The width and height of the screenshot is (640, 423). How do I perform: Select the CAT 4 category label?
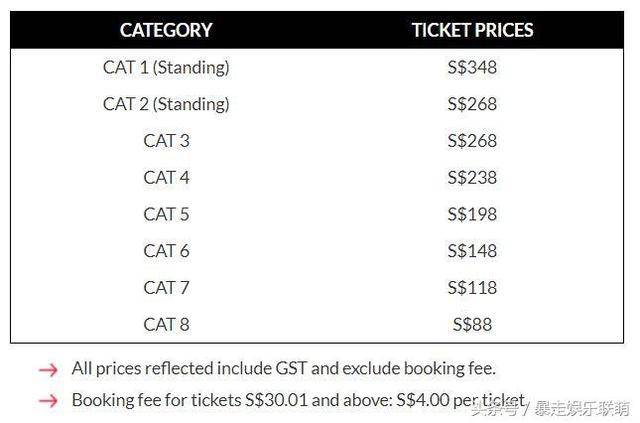coord(166,178)
